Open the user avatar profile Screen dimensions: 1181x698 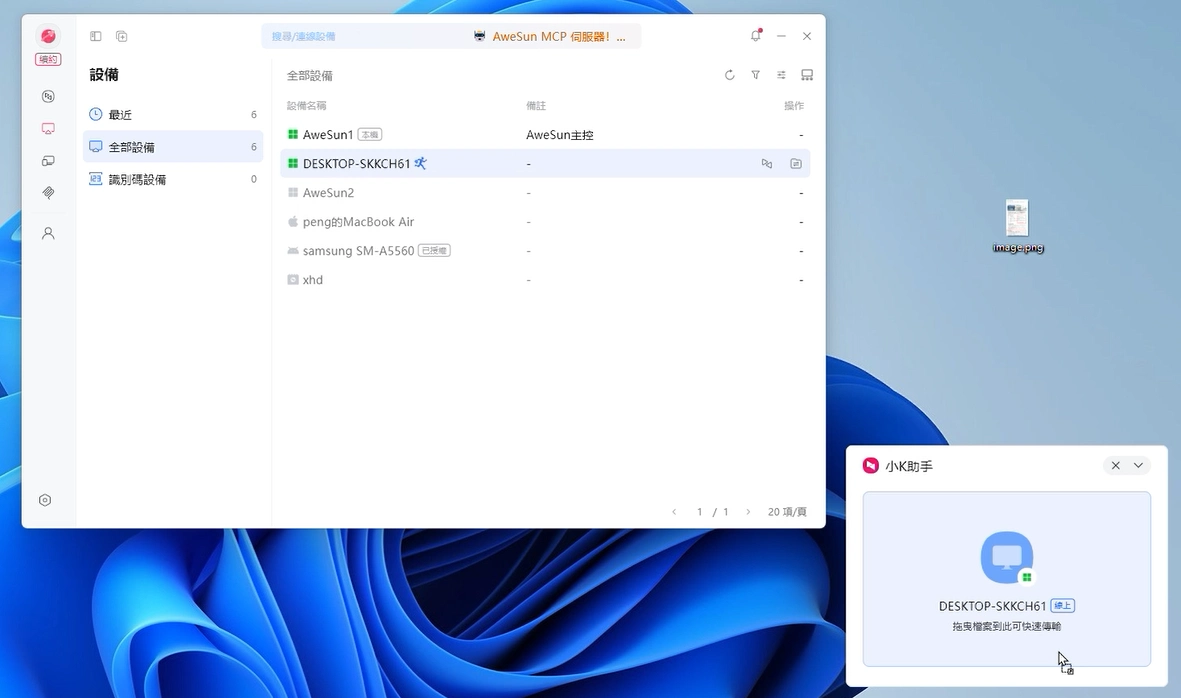tap(48, 35)
